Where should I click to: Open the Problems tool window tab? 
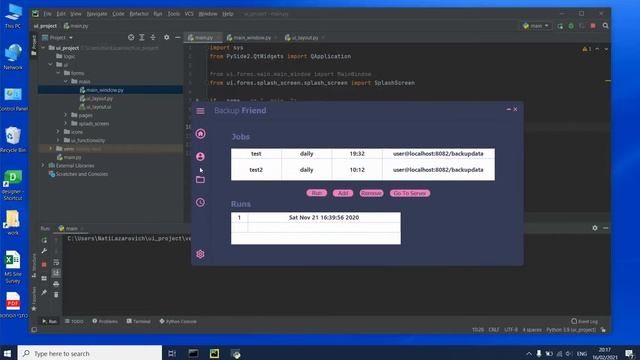click(x=105, y=321)
